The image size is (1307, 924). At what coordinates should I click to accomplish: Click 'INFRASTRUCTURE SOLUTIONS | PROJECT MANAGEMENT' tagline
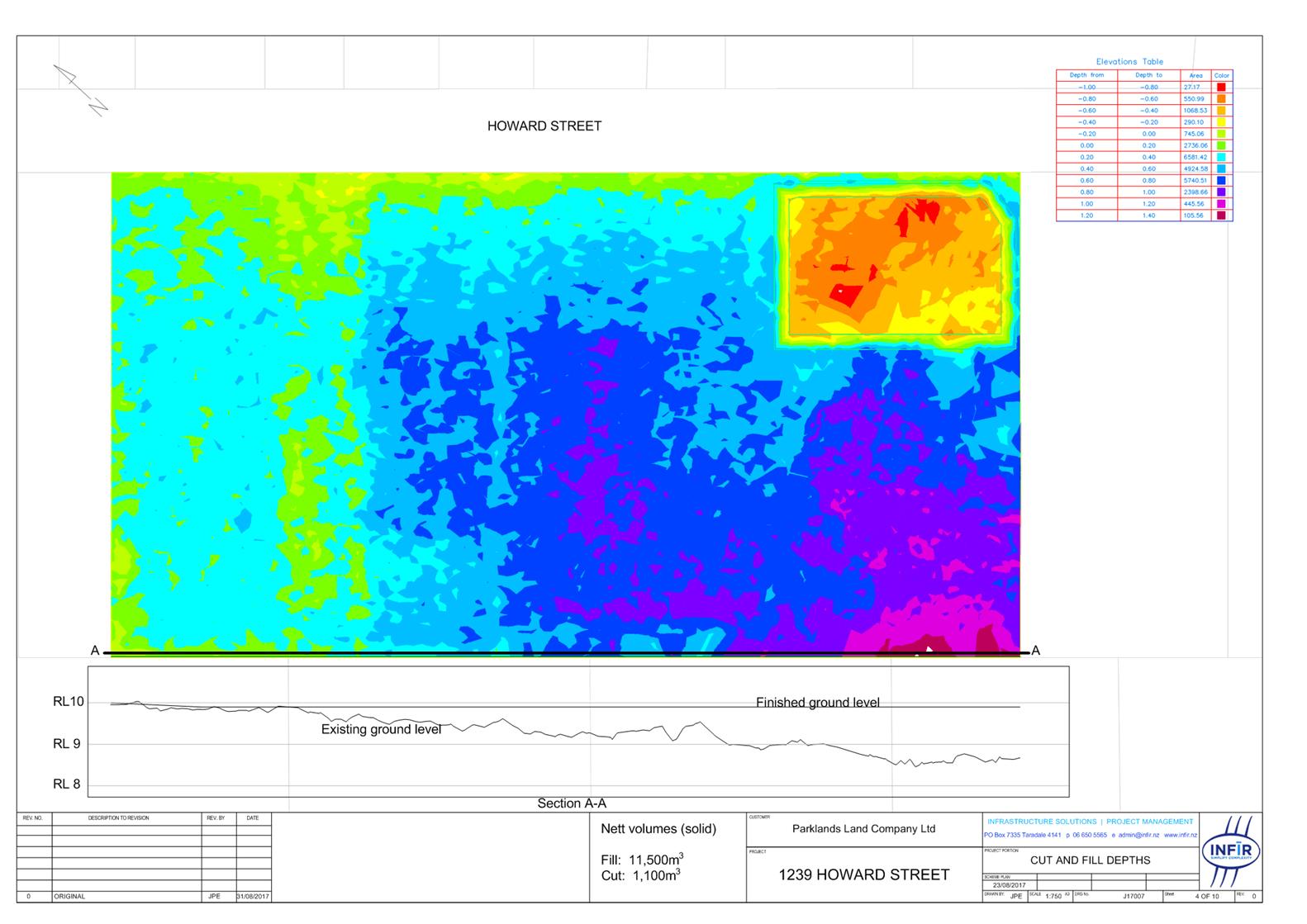tap(1091, 822)
